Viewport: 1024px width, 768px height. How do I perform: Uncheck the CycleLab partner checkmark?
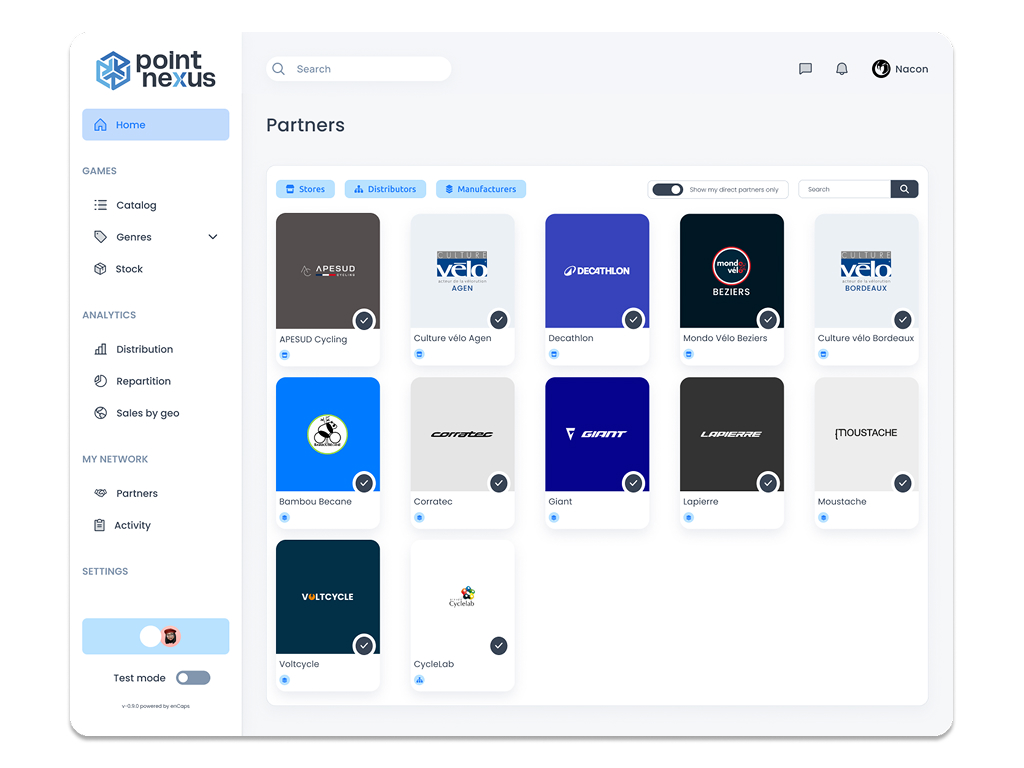click(498, 645)
